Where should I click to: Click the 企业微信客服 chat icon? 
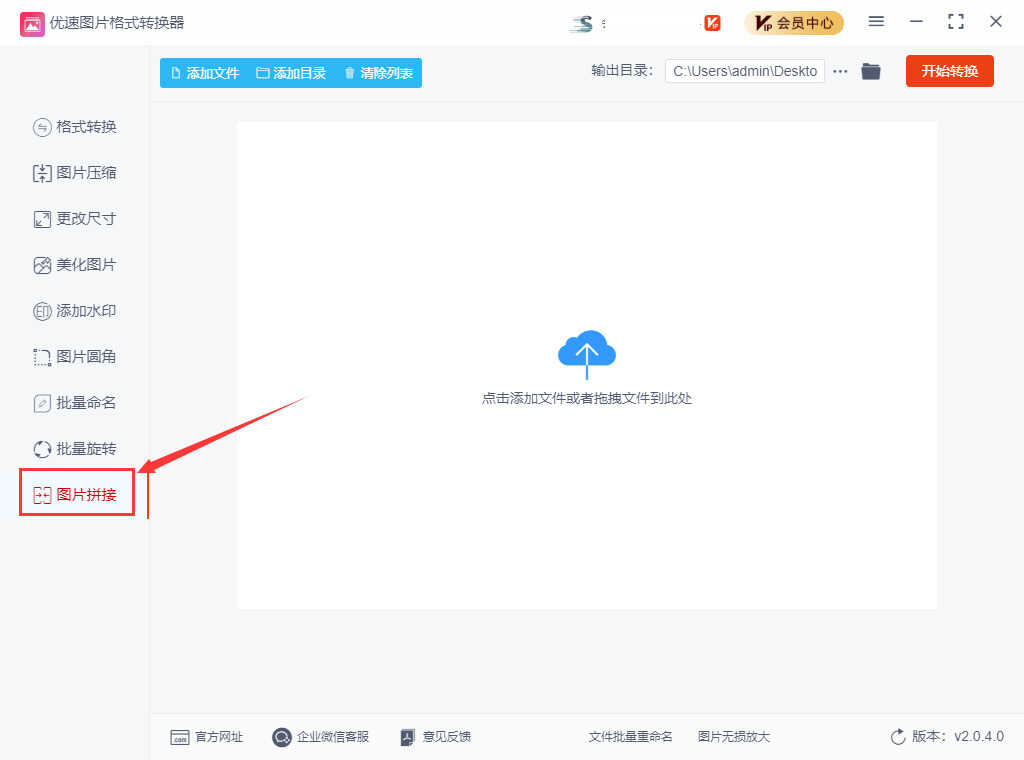click(x=281, y=737)
